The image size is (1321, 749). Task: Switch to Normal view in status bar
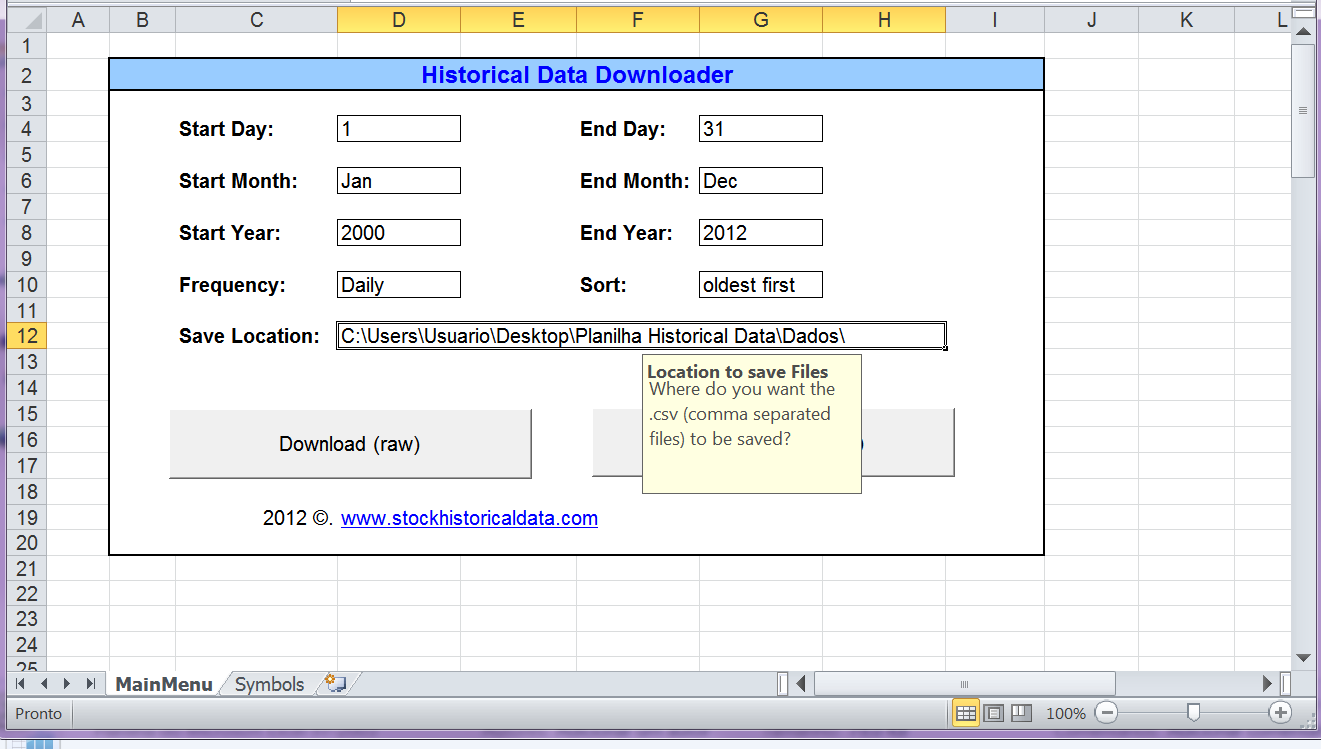(966, 713)
